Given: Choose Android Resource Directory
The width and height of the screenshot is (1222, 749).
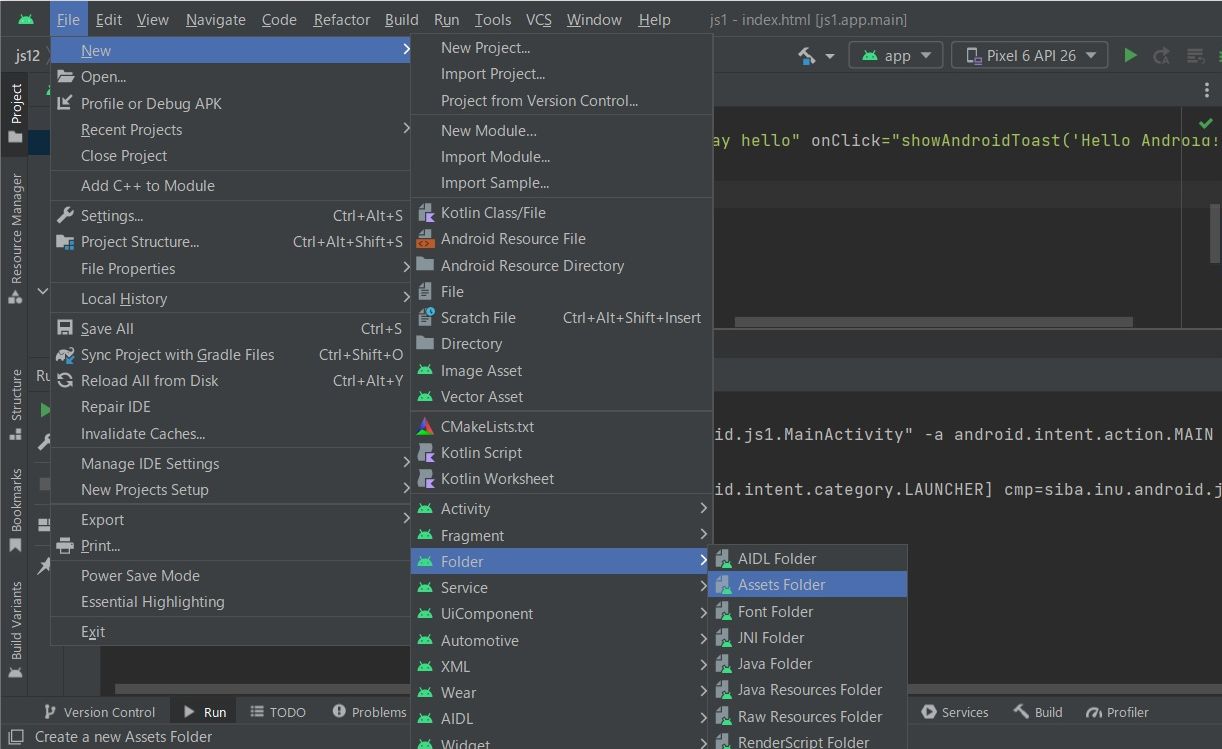Looking at the screenshot, I should click(561, 265).
